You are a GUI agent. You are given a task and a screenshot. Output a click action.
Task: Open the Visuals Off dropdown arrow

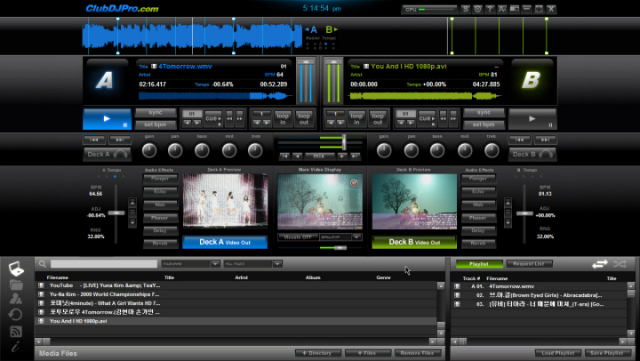(x=357, y=237)
